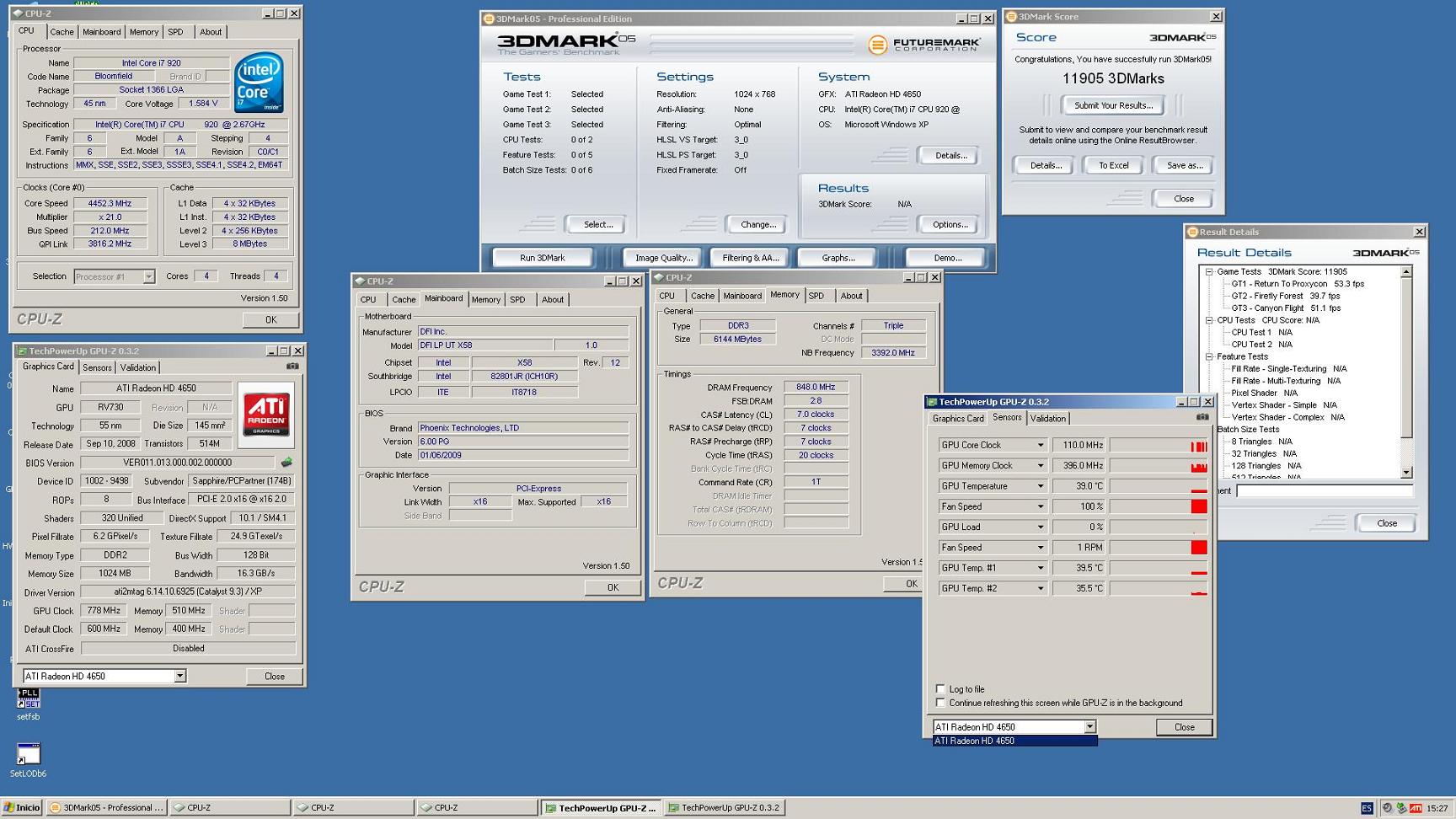Click the BIOS save chip icon in GPU-Z

[x=286, y=463]
